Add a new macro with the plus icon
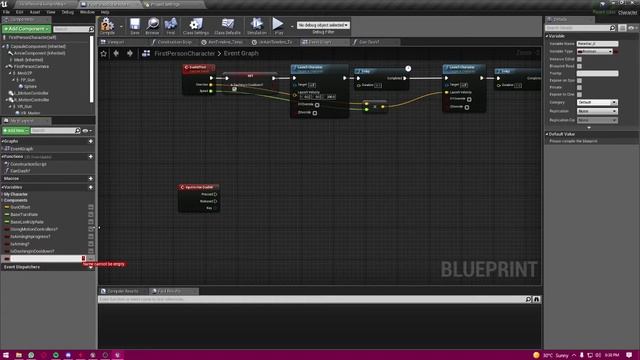The image size is (640, 360). 91,179
